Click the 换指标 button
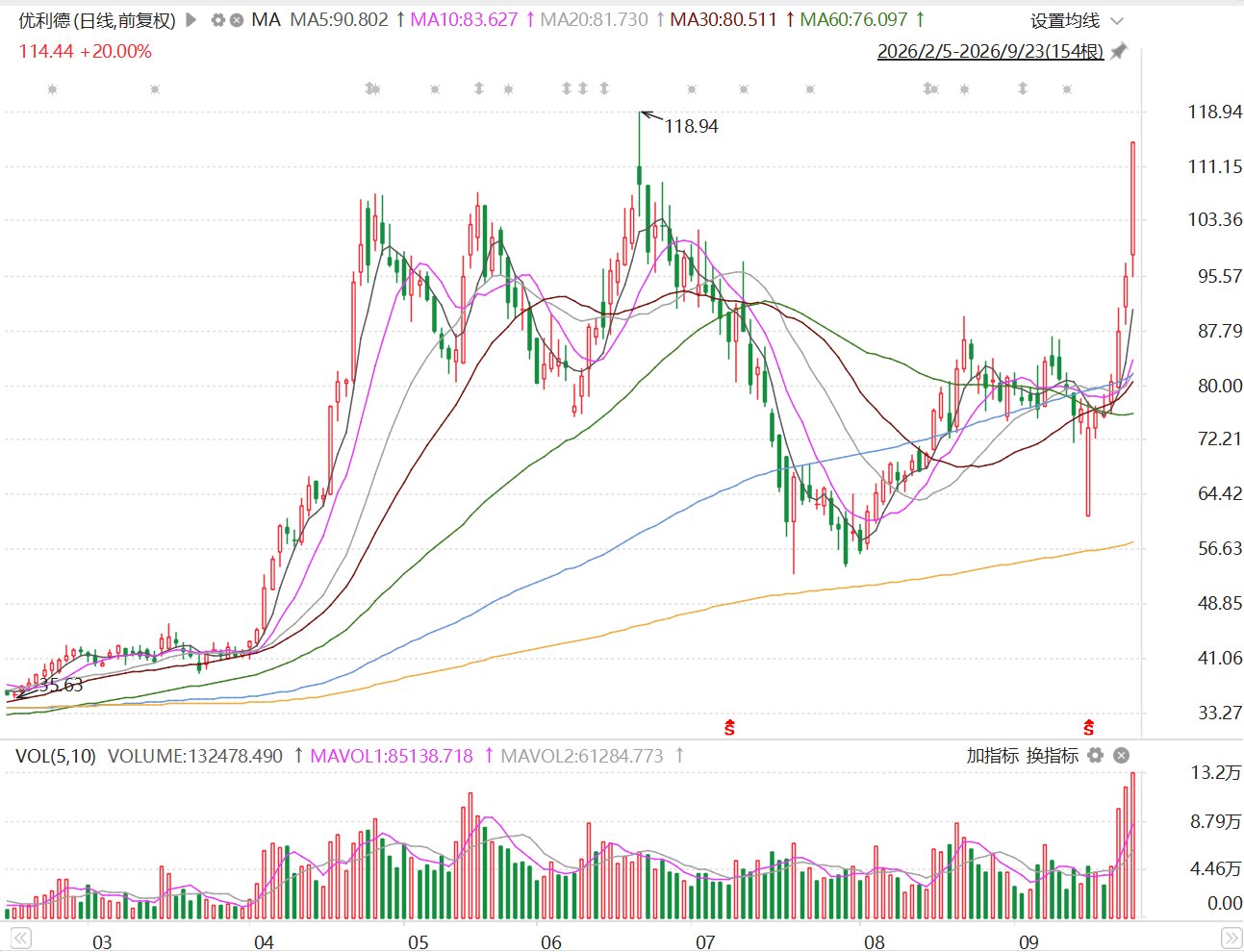 1053,756
